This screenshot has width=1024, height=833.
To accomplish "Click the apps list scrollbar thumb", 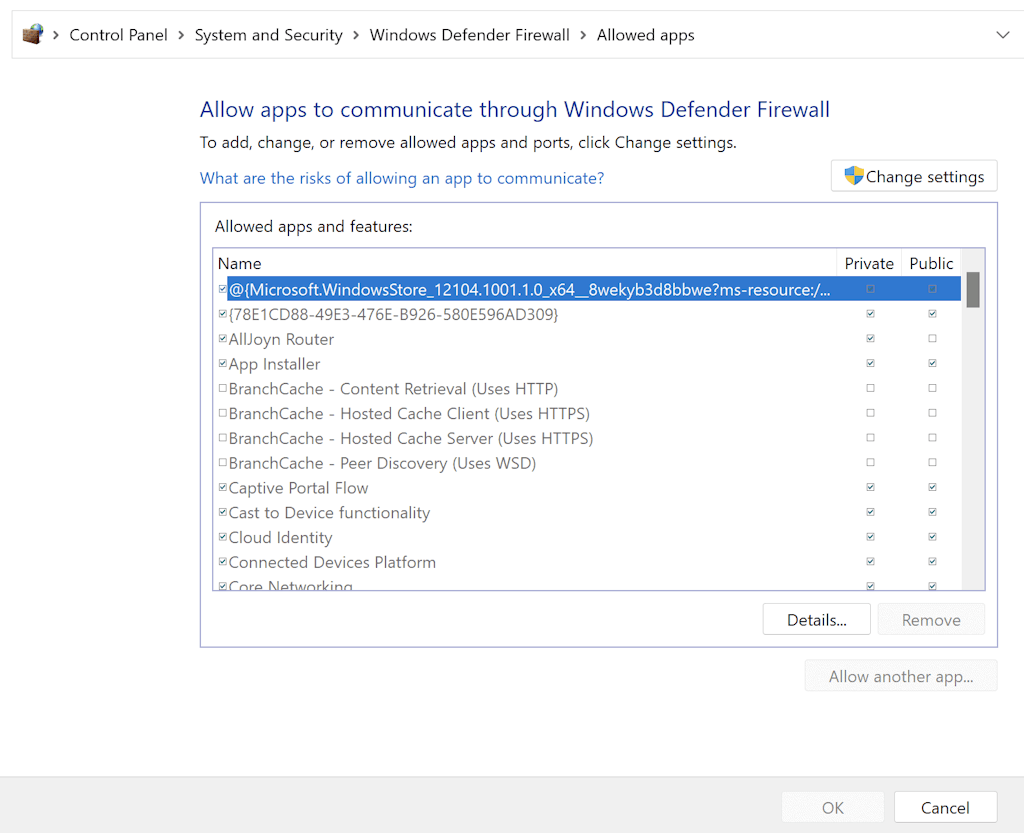I will click(973, 289).
